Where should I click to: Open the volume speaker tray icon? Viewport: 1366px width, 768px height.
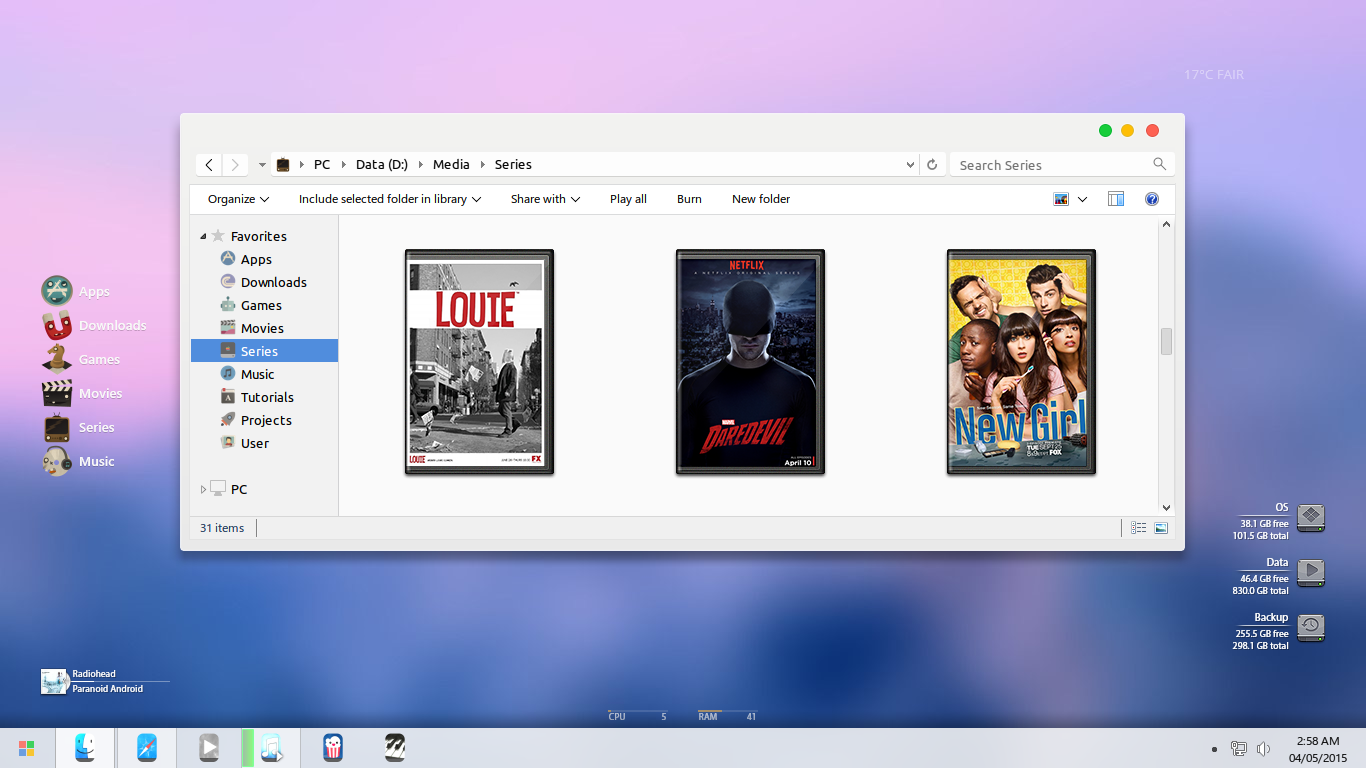point(1263,748)
